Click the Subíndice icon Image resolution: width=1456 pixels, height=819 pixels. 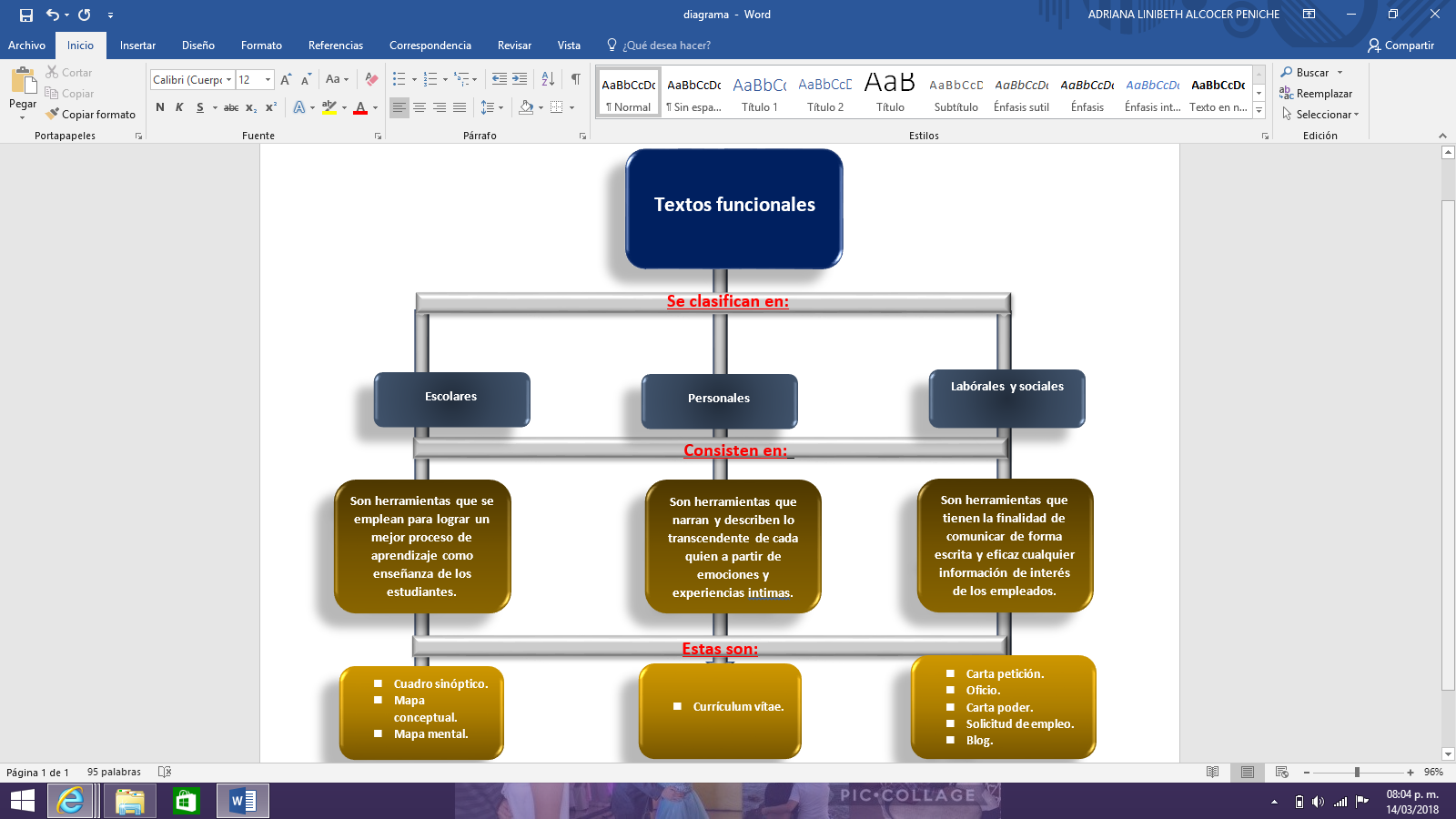(x=250, y=107)
